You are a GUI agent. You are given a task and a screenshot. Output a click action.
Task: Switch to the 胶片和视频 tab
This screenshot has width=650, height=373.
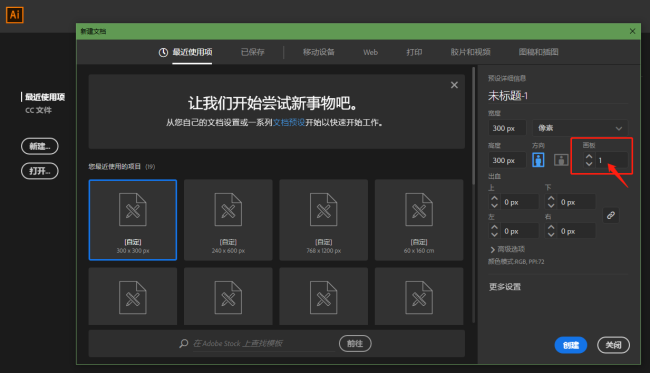pos(471,52)
